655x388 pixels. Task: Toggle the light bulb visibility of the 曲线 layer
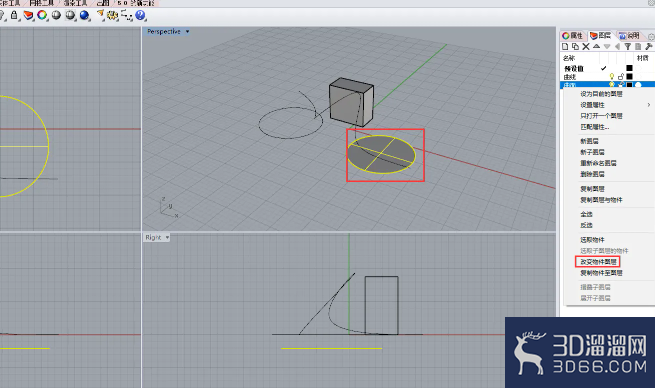click(612, 76)
